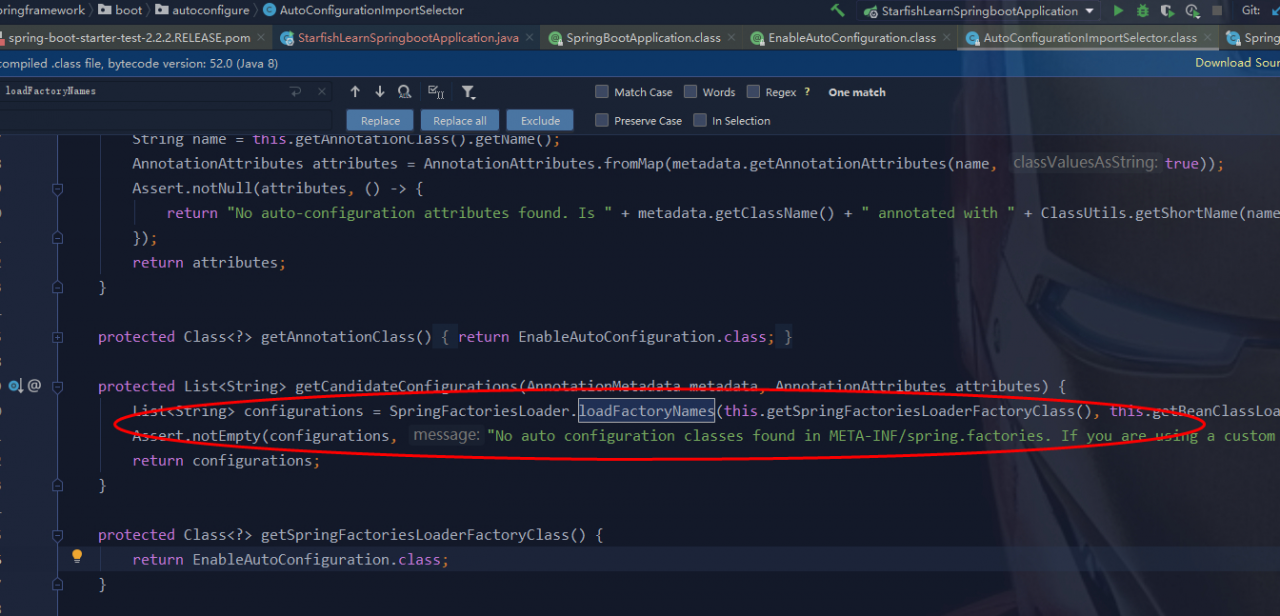Click the fold end marker after return configurations
The image size is (1280, 616).
(58, 485)
